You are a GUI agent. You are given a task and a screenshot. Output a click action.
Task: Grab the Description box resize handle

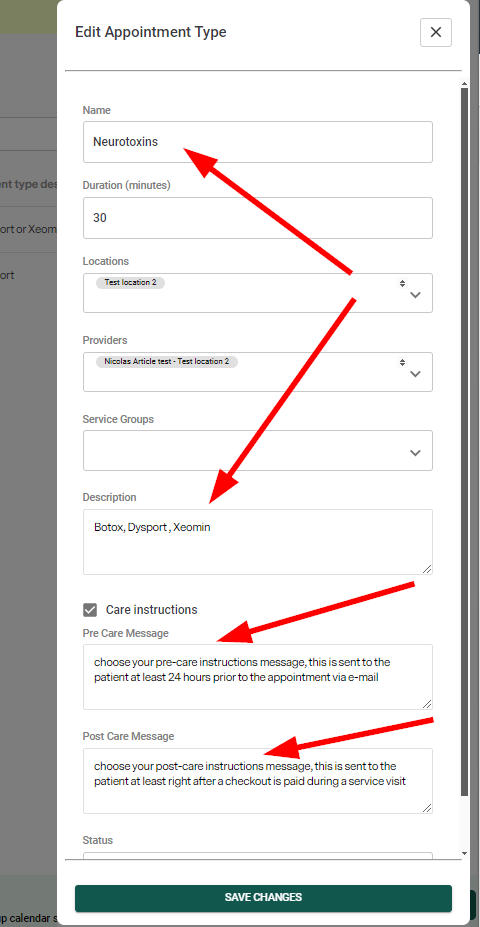coord(427,569)
